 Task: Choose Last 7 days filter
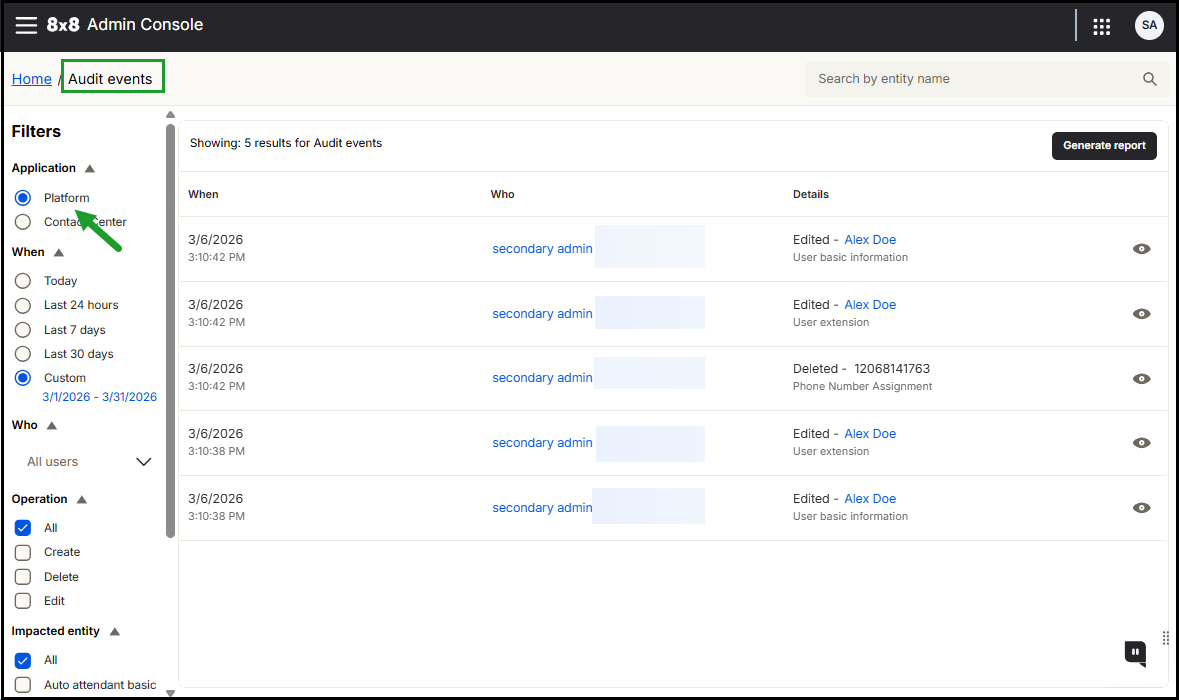pyautogui.click(x=23, y=330)
